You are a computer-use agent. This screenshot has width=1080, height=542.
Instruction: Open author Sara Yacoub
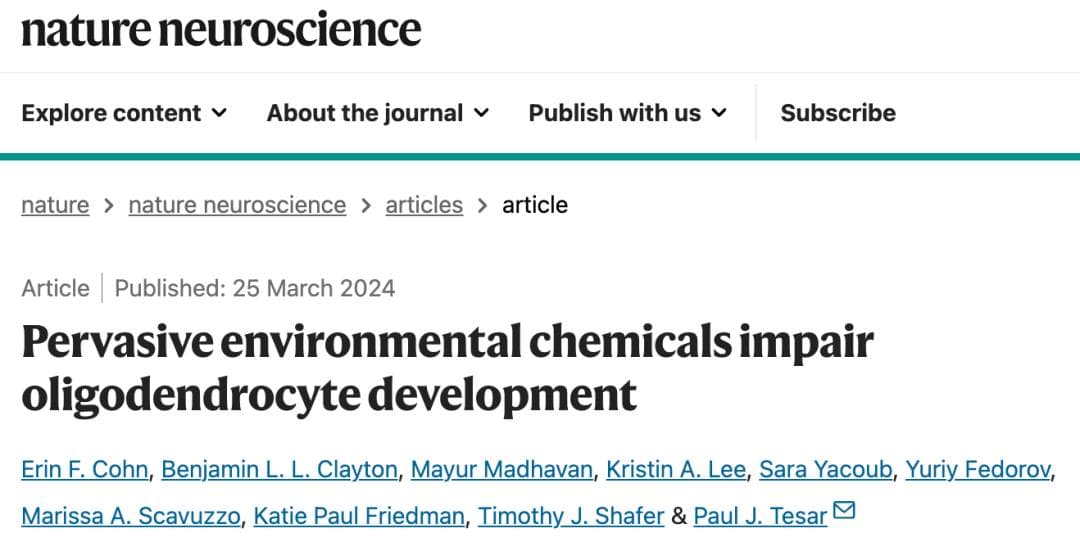click(x=825, y=469)
